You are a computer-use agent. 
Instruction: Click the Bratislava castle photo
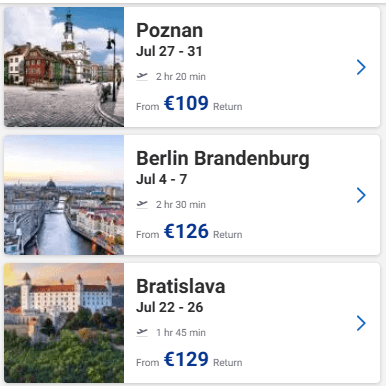tap(64, 323)
